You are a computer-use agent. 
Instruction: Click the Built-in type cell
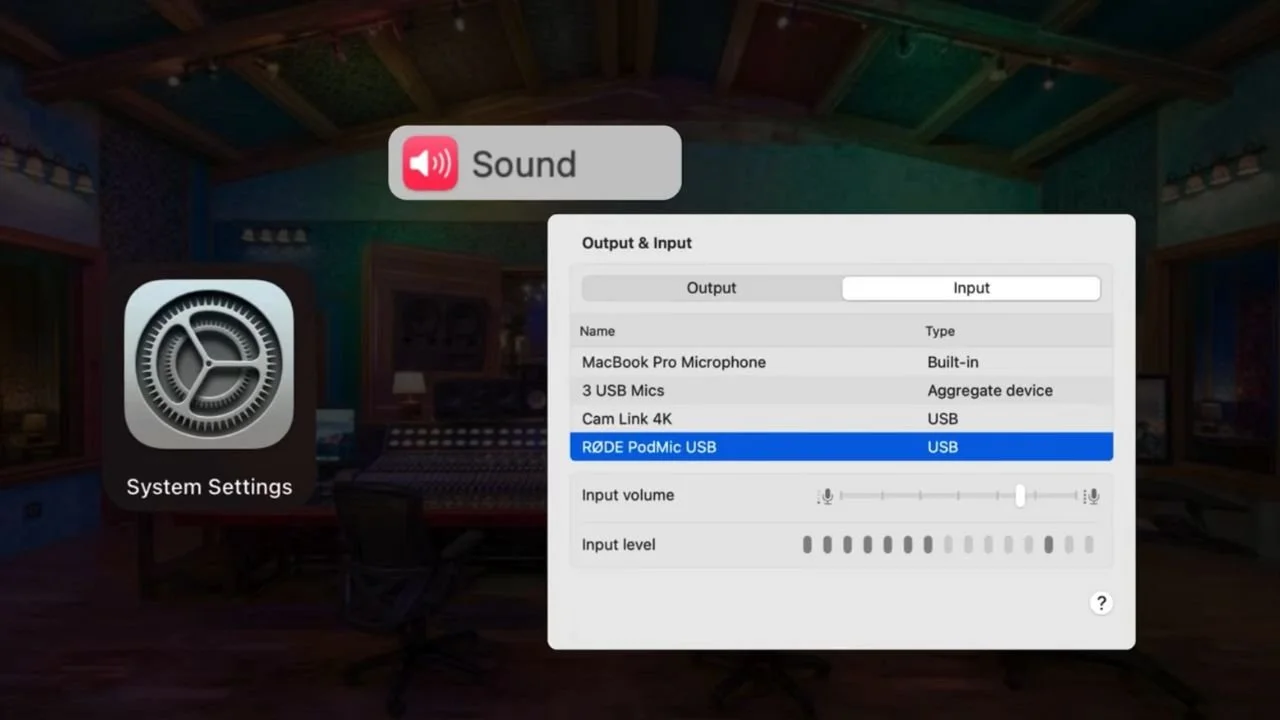(x=953, y=362)
